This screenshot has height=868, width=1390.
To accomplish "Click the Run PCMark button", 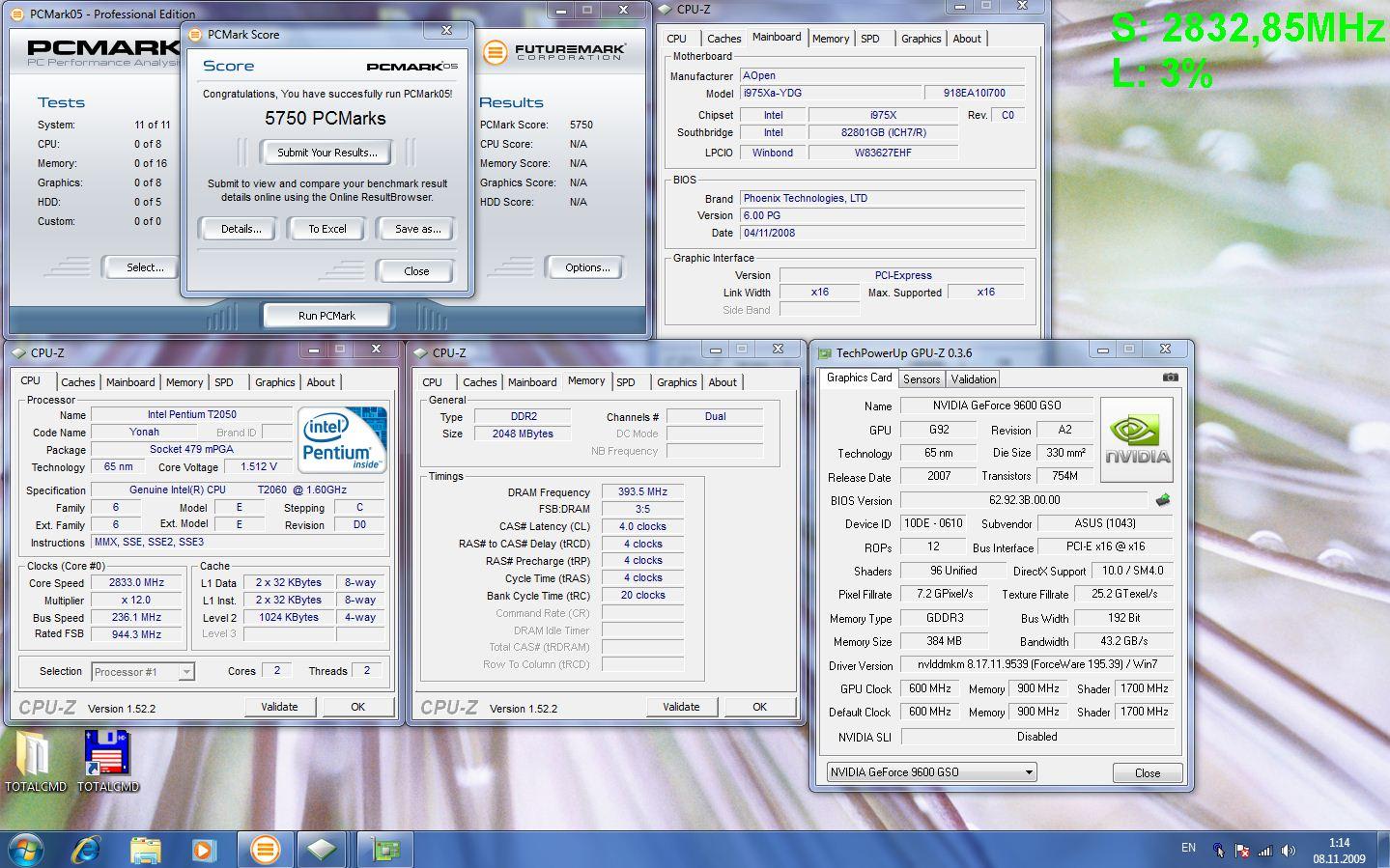I will tap(326, 316).
